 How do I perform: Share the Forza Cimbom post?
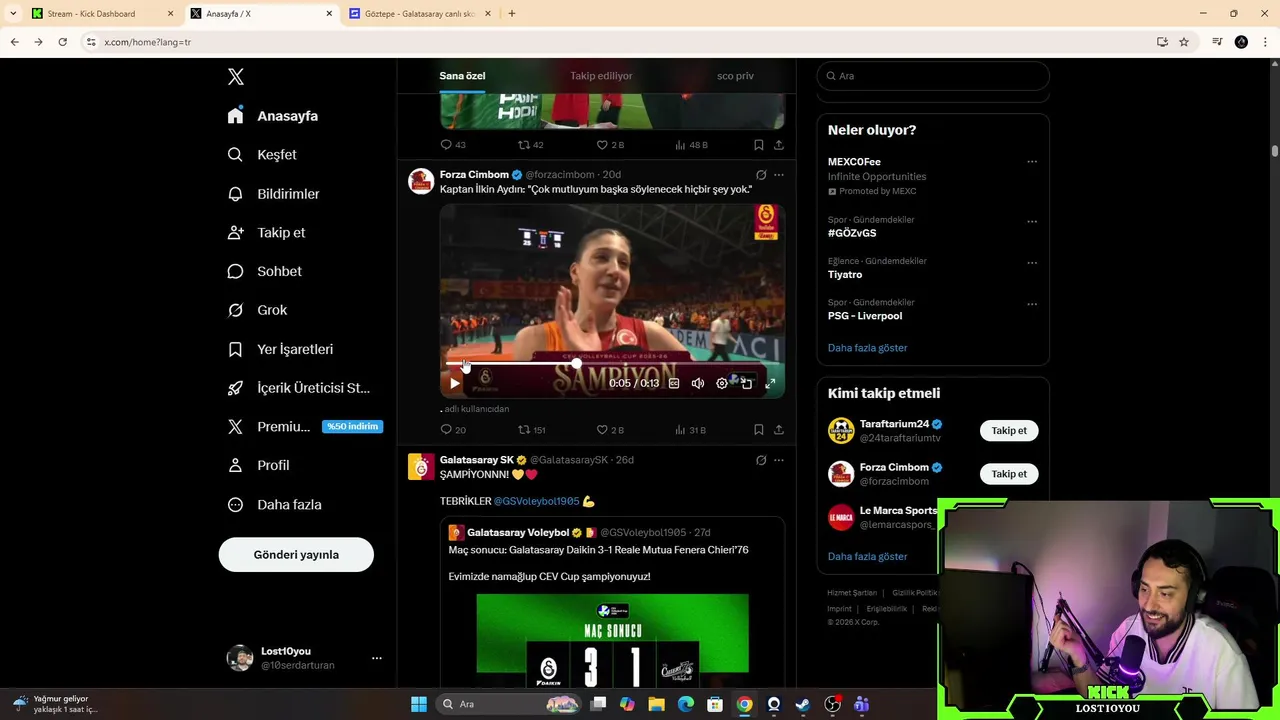click(x=779, y=430)
